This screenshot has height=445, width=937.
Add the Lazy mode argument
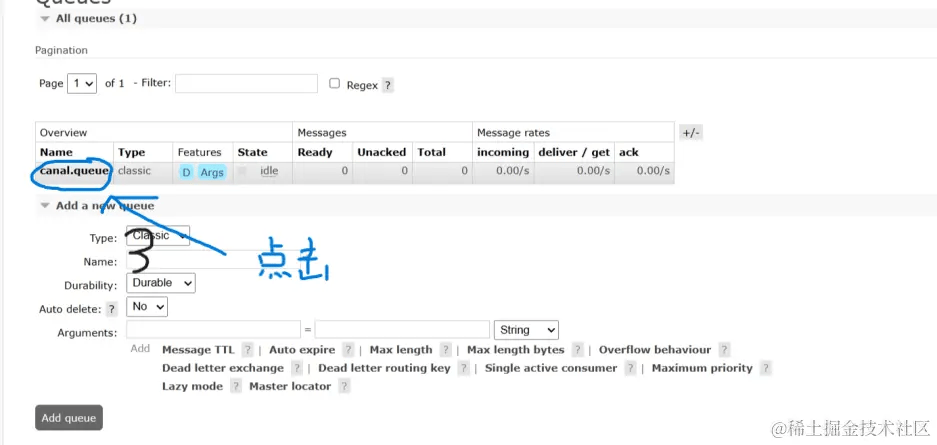pos(192,387)
